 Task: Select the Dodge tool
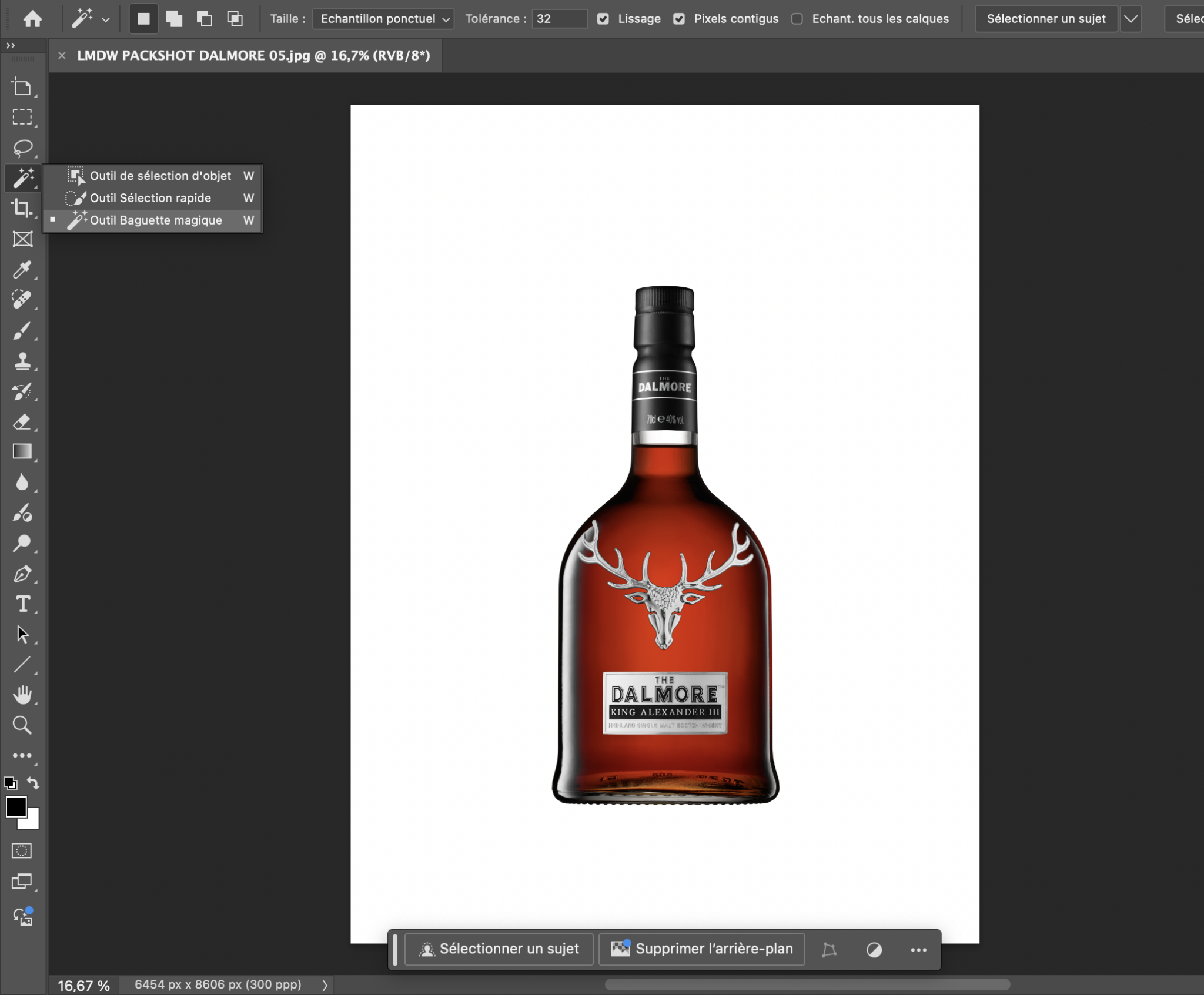(22, 543)
